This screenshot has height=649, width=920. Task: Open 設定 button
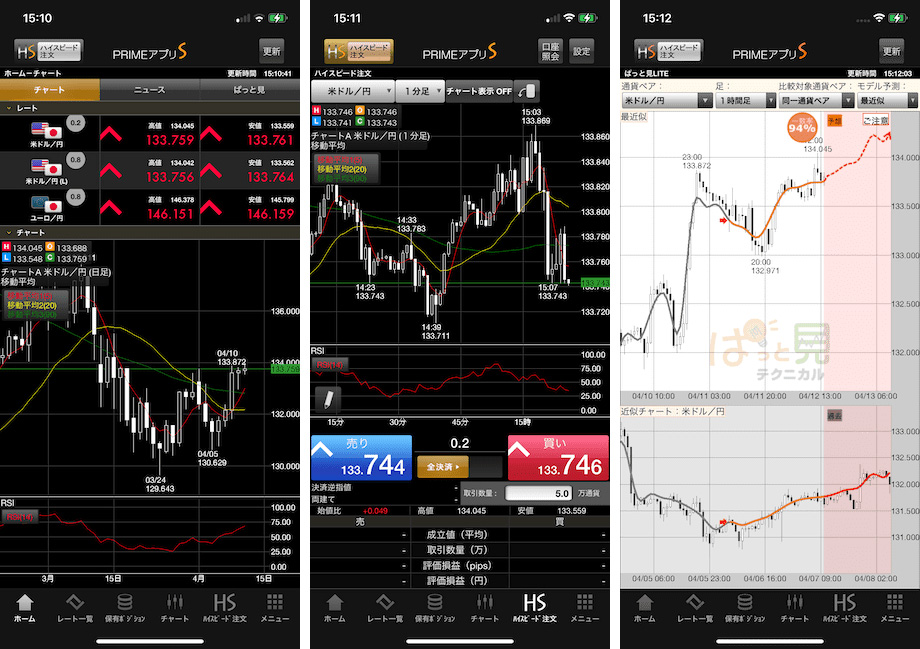click(581, 51)
